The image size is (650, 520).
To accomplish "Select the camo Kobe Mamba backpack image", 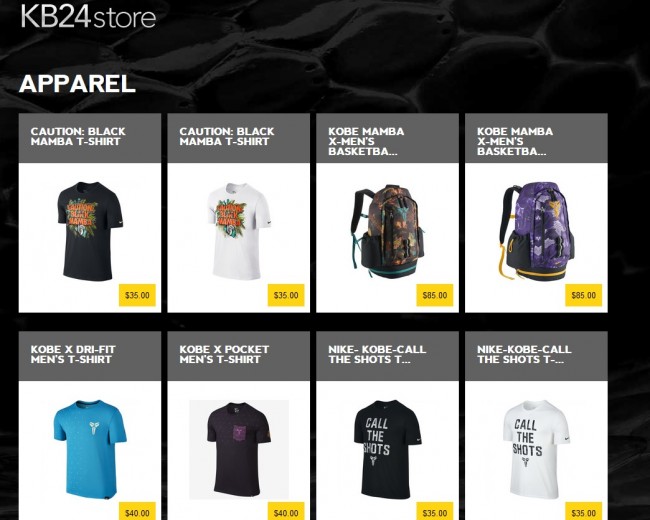I will tap(388, 231).
